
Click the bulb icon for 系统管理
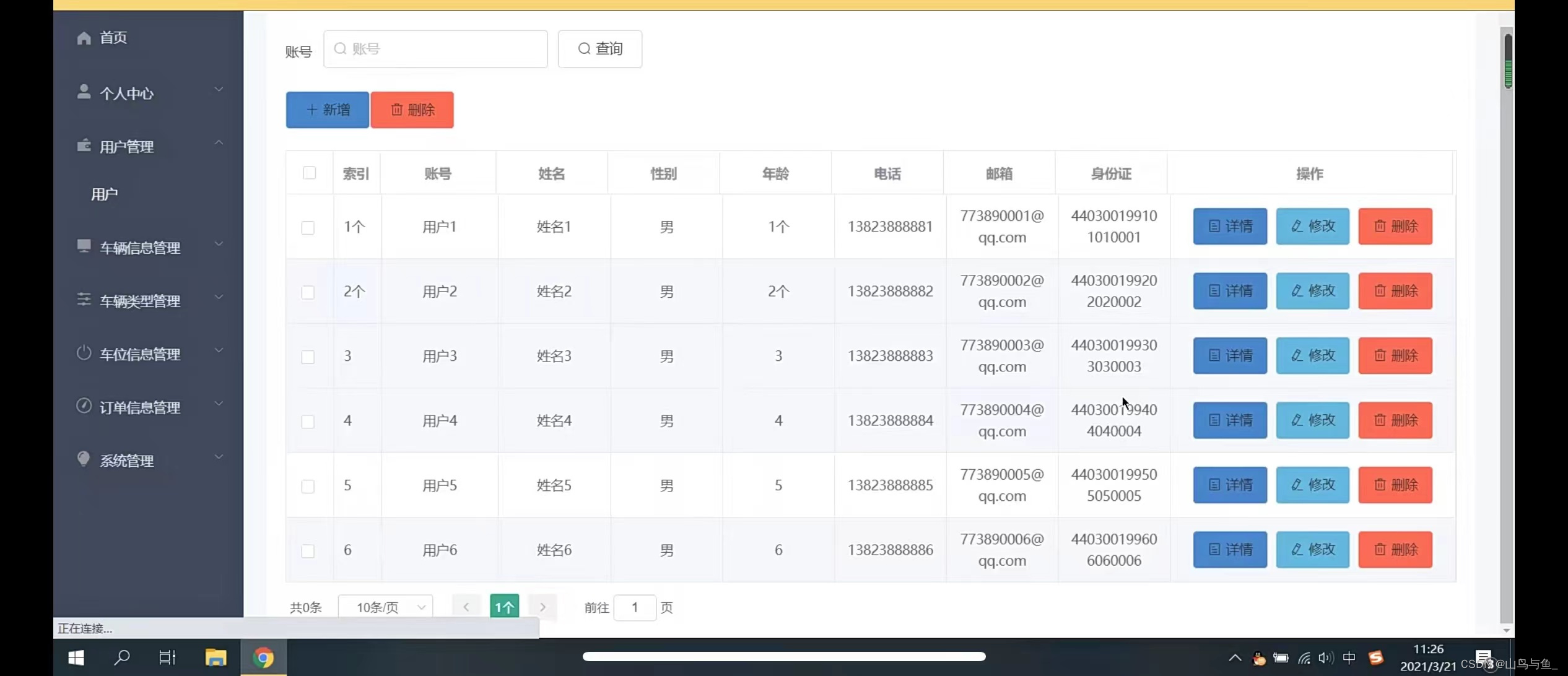pos(84,459)
